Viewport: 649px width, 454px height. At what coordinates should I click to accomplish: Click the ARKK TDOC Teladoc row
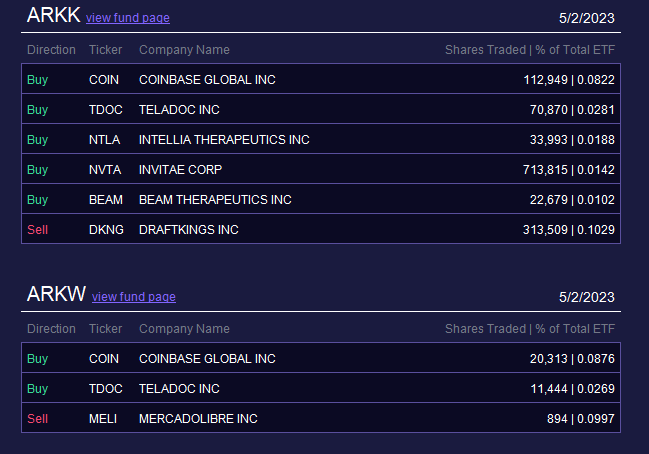coord(321,109)
